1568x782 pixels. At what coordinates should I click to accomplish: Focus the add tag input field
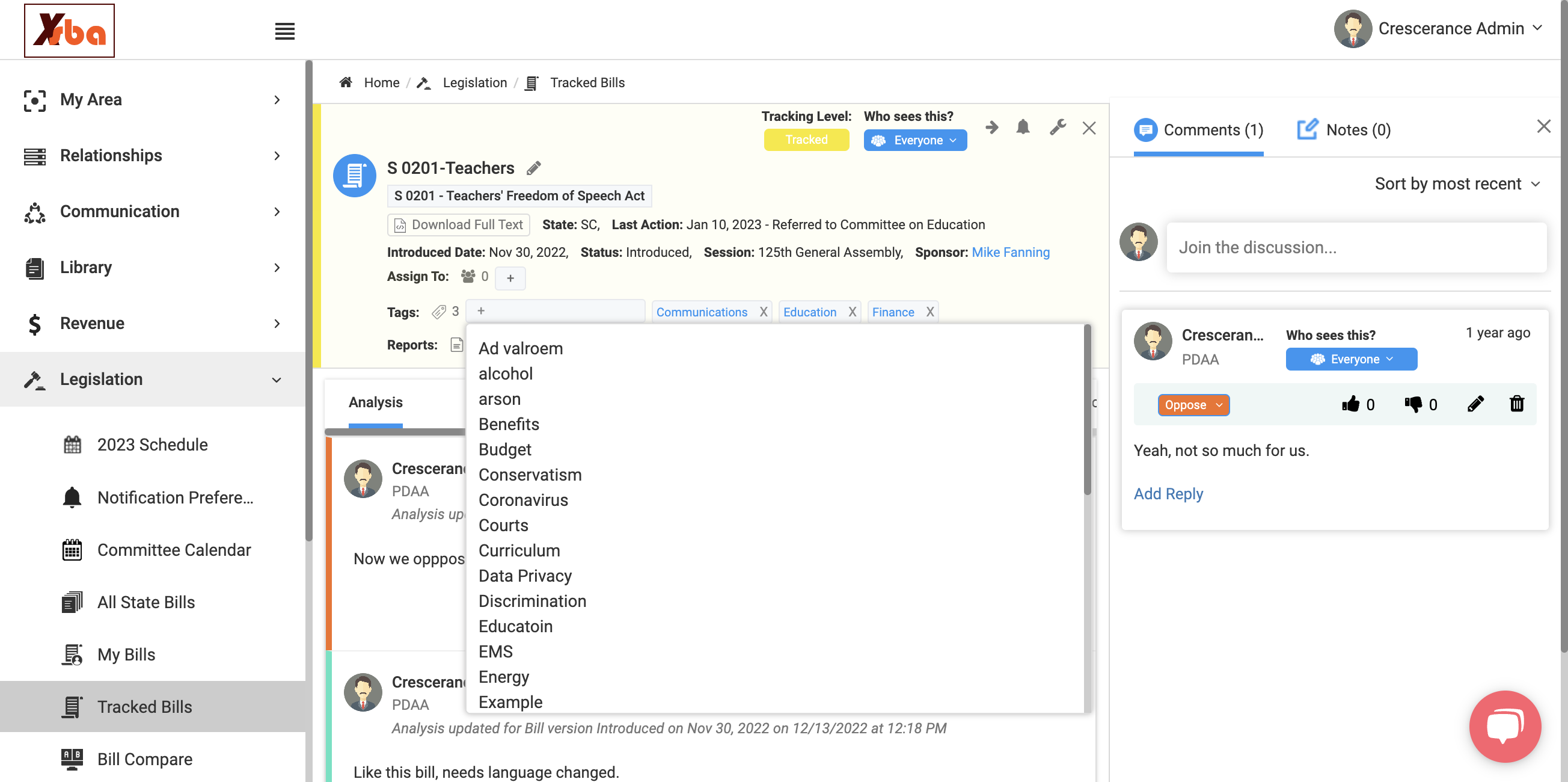(555, 311)
